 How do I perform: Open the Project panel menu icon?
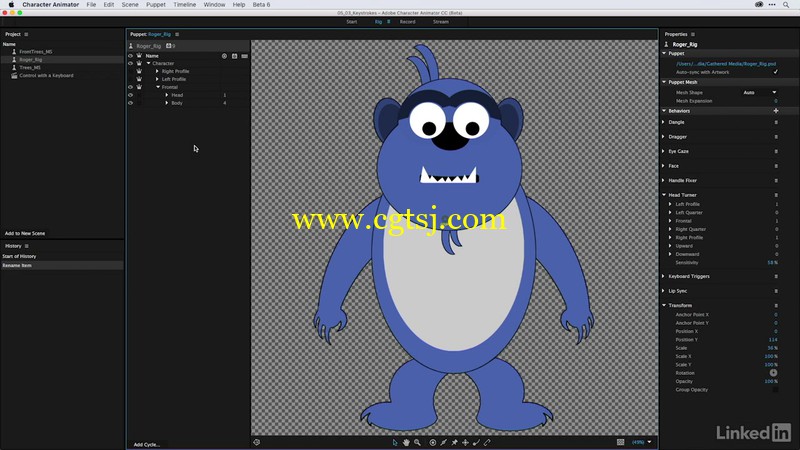(26, 34)
